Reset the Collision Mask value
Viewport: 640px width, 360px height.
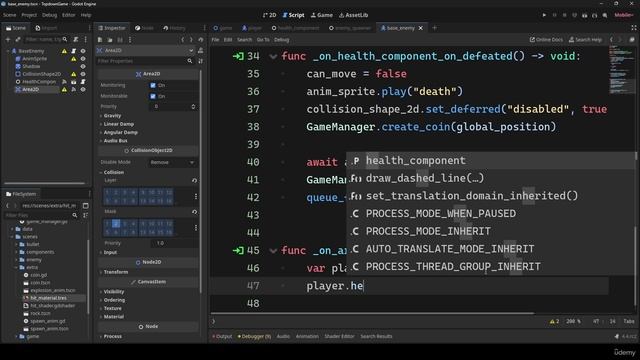point(194,212)
